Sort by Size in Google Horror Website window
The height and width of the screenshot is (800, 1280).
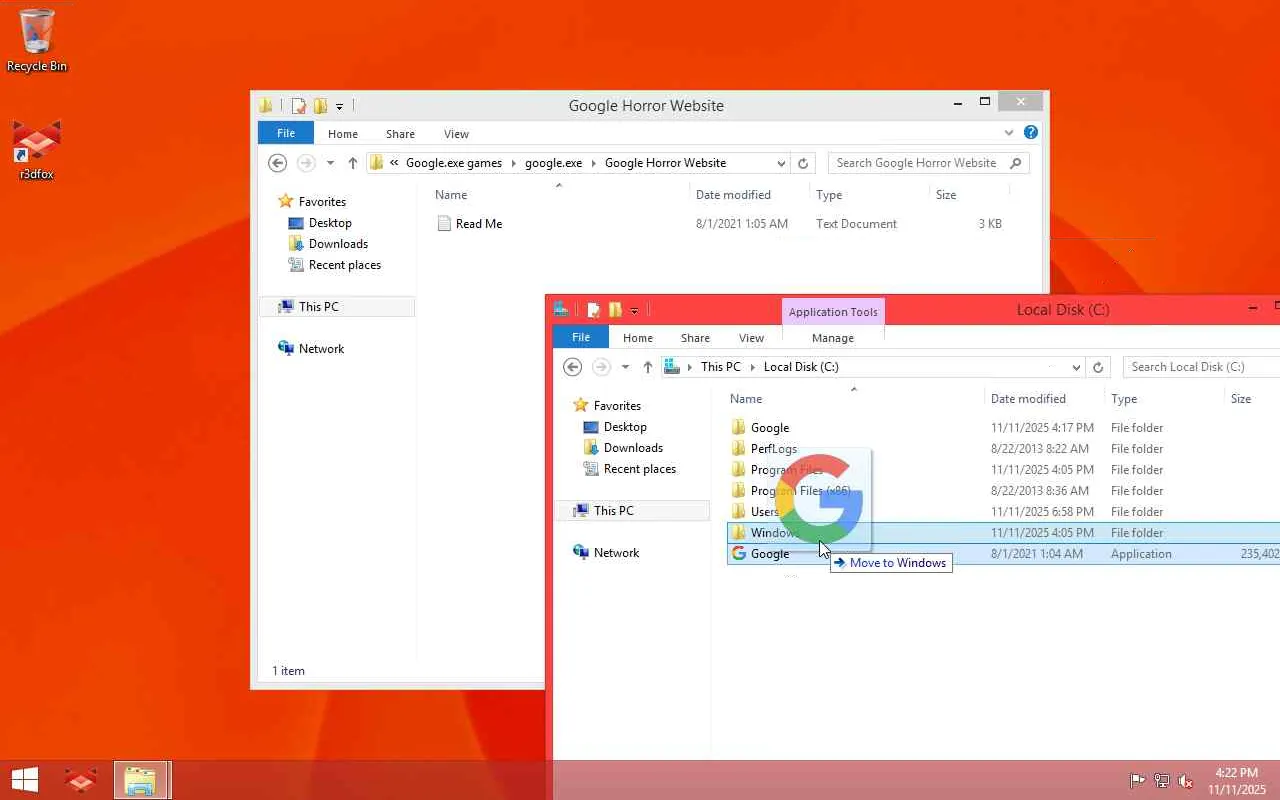coord(946,195)
